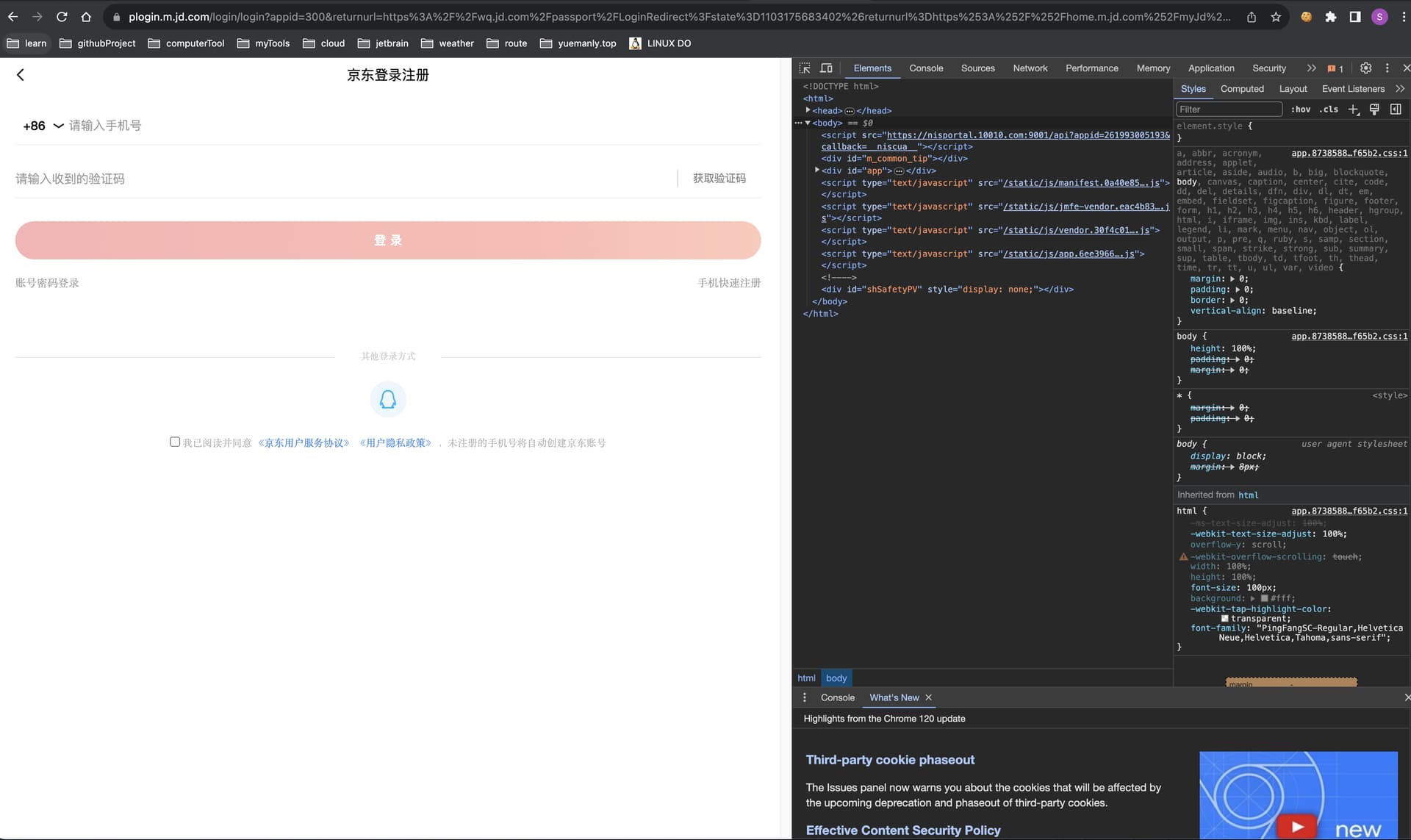The width and height of the screenshot is (1411, 840).
Task: Toggle the :hov element state button
Action: [x=1301, y=110]
